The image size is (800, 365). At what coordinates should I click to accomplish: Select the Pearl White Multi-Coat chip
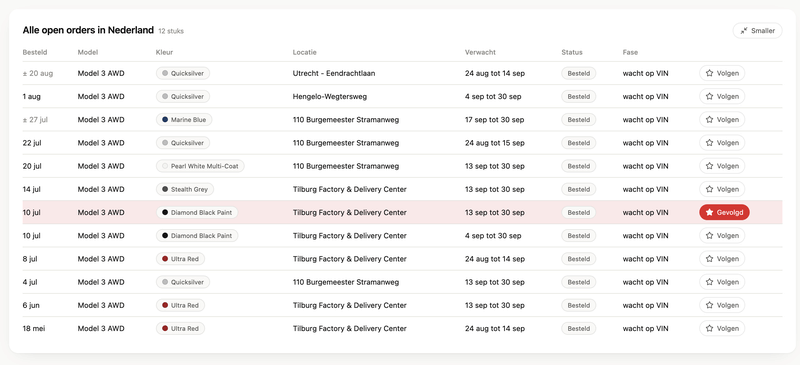[x=200, y=166]
